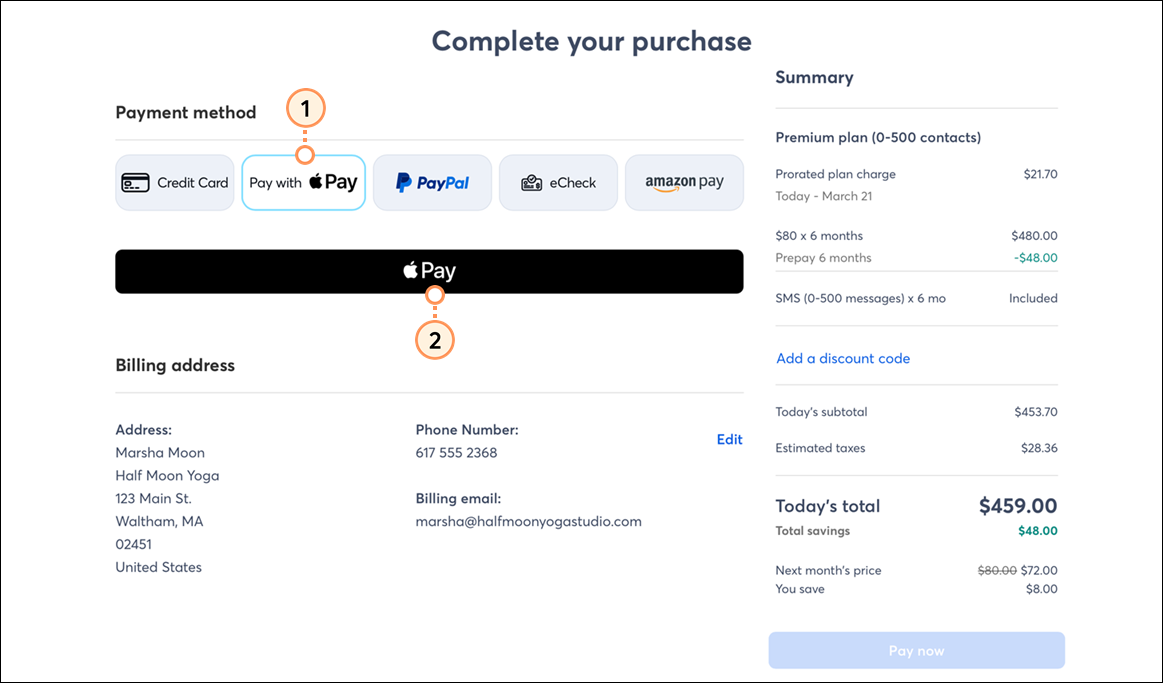Click the Complete your purchase heading
Screen dimensions: 1163x683
[x=592, y=42]
